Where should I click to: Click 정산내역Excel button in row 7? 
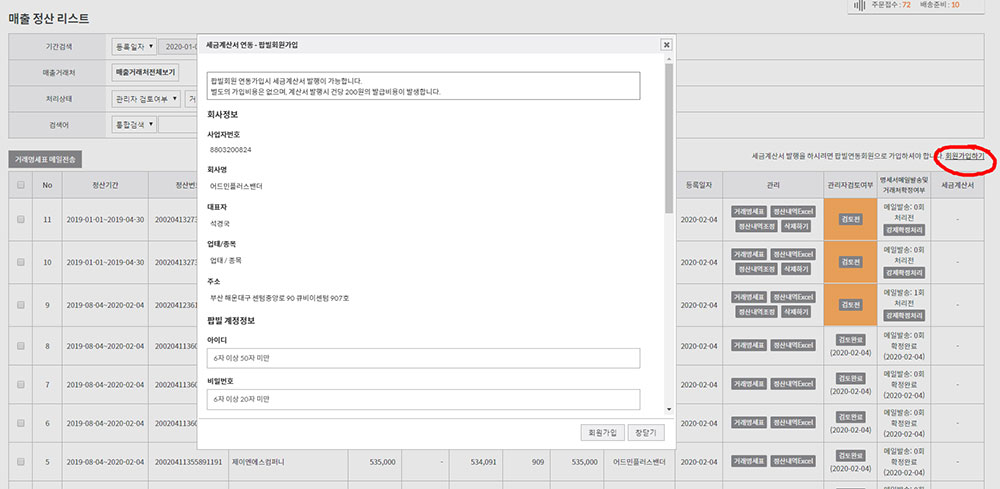click(x=793, y=384)
